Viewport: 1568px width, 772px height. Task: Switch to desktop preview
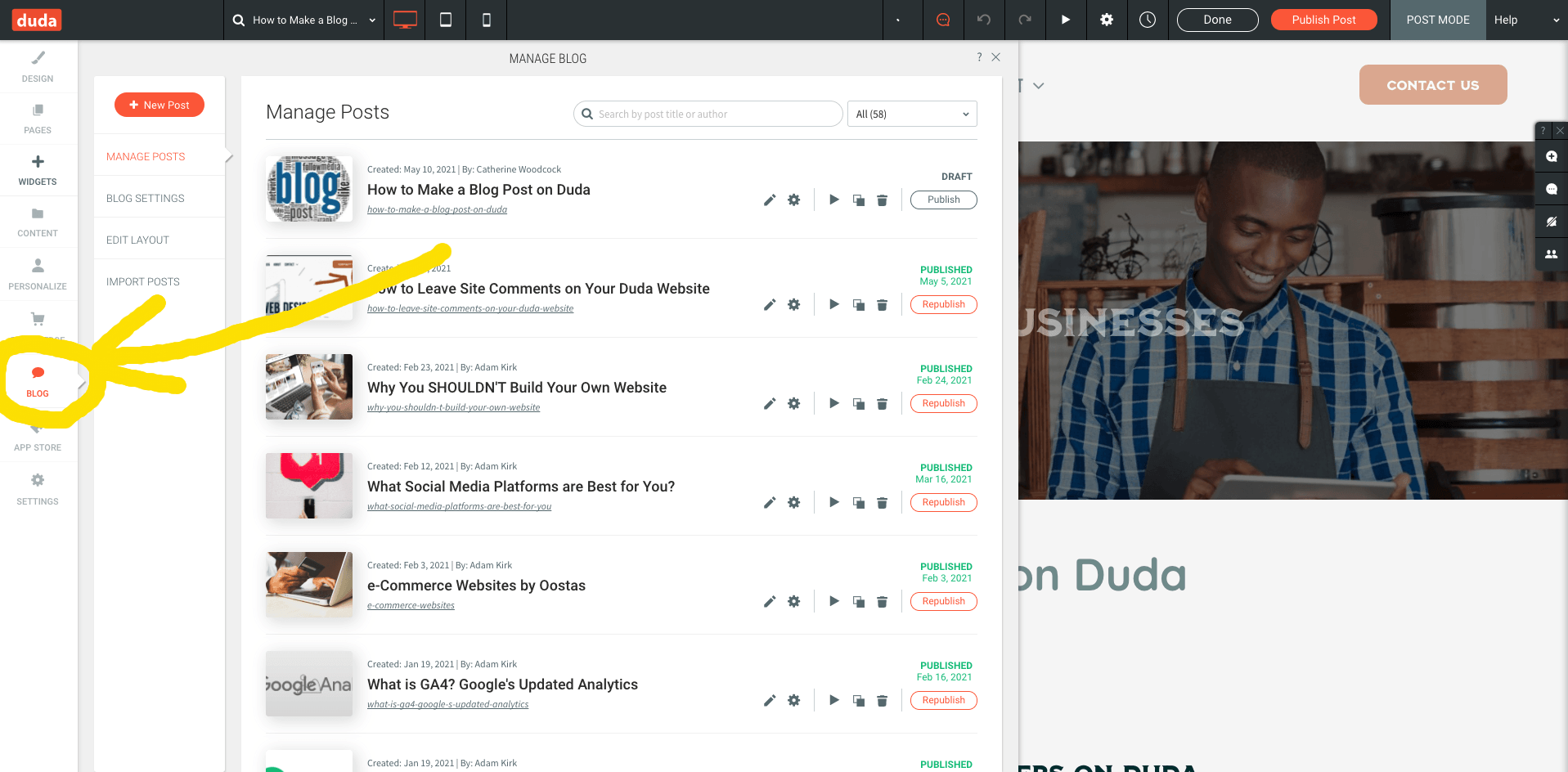(x=405, y=20)
